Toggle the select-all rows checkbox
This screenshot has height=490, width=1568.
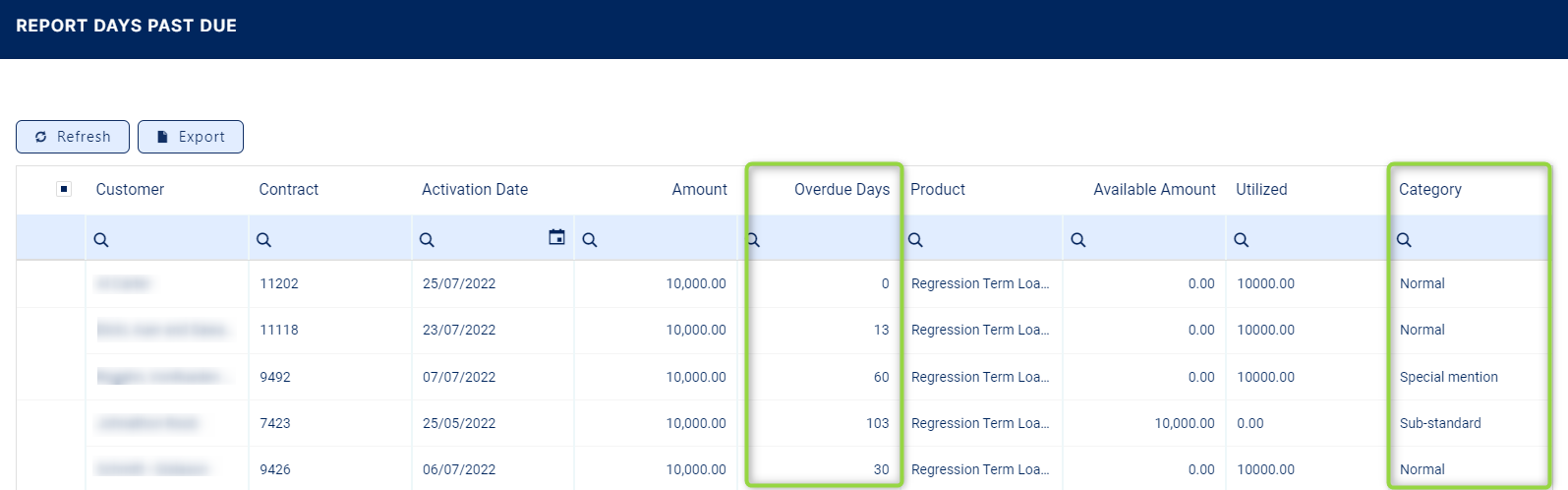(x=64, y=189)
